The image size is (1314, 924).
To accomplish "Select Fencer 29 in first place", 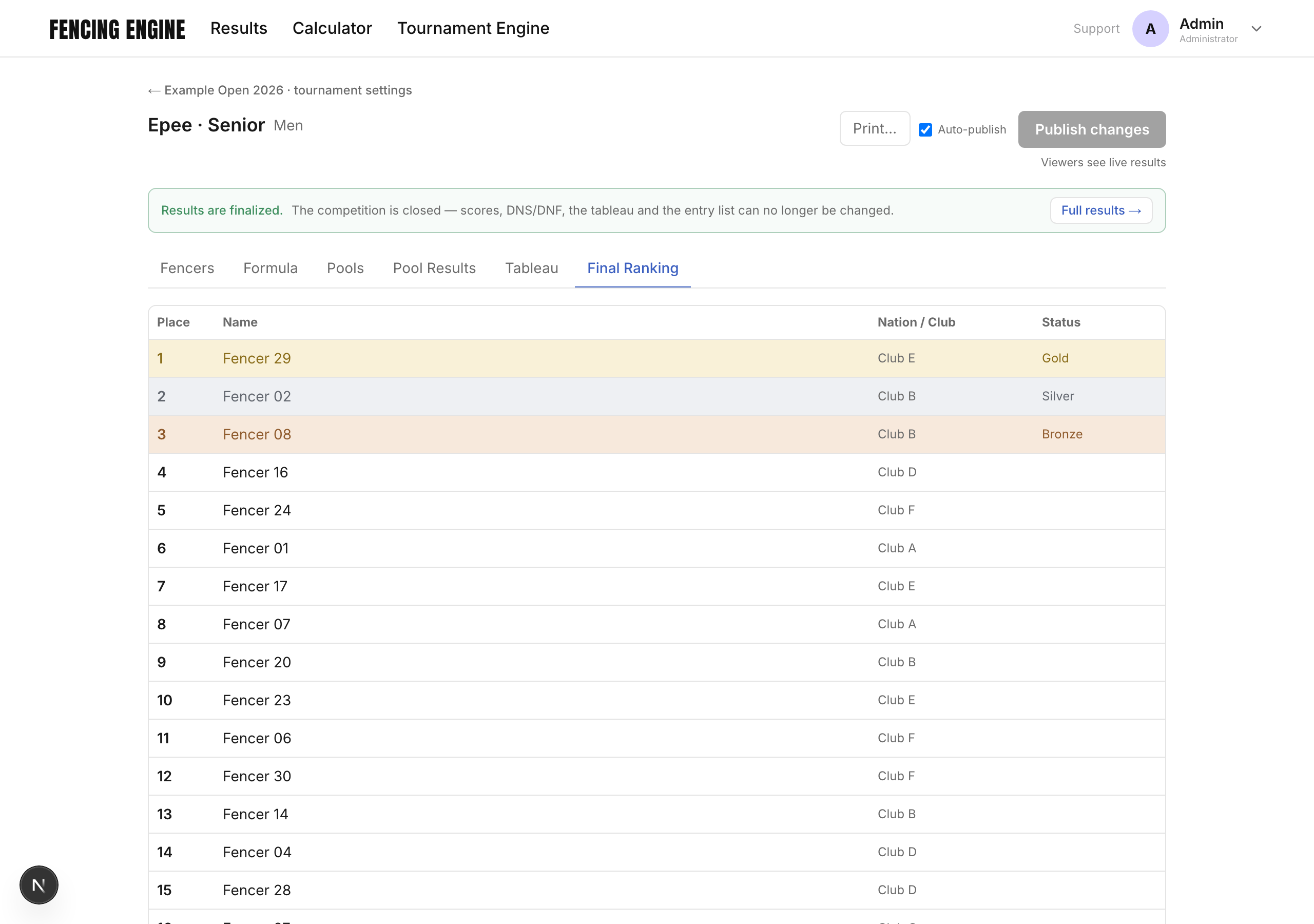I will 257,358.
